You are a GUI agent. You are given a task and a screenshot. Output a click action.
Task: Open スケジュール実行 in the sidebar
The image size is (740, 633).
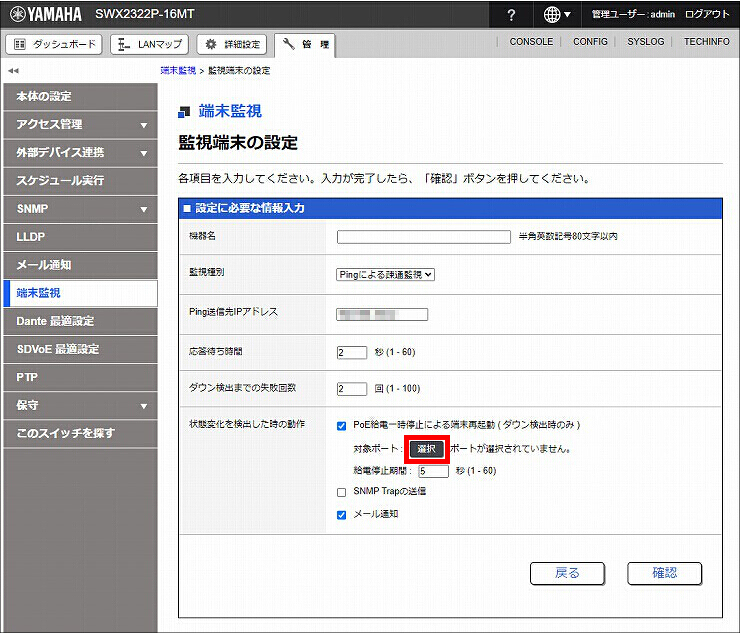[x=80, y=181]
